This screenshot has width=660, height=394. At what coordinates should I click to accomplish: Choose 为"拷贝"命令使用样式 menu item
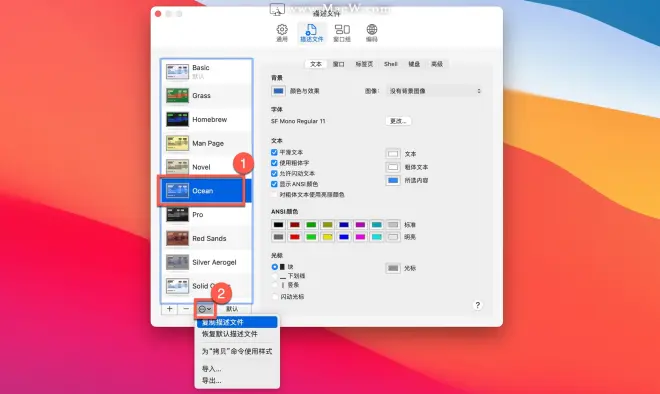tap(237, 351)
